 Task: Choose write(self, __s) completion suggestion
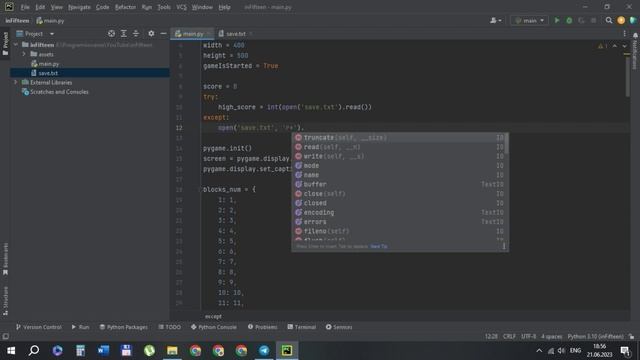coord(399,156)
